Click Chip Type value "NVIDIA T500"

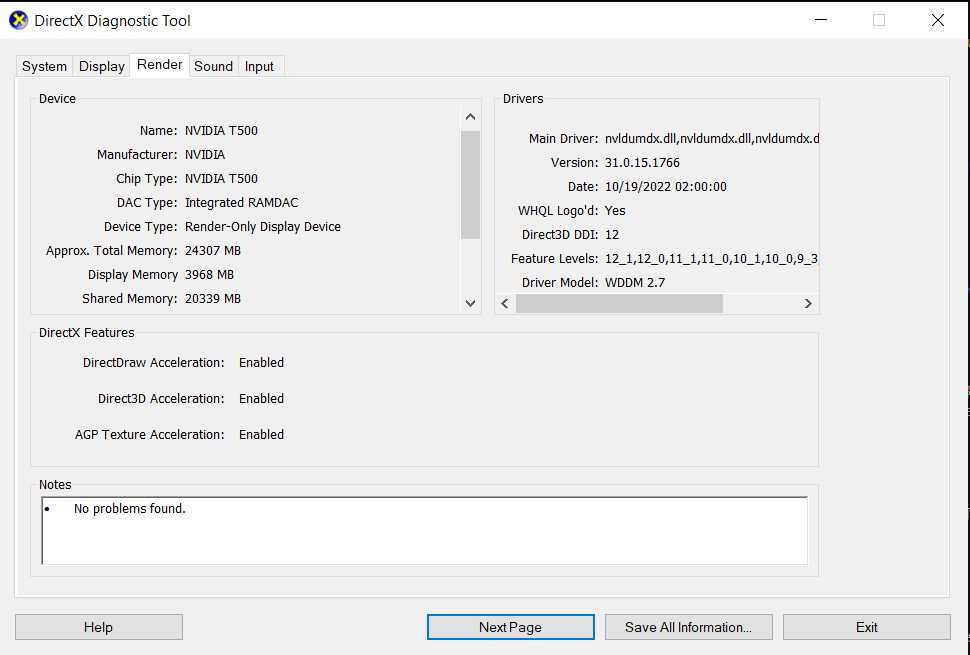click(x=221, y=179)
